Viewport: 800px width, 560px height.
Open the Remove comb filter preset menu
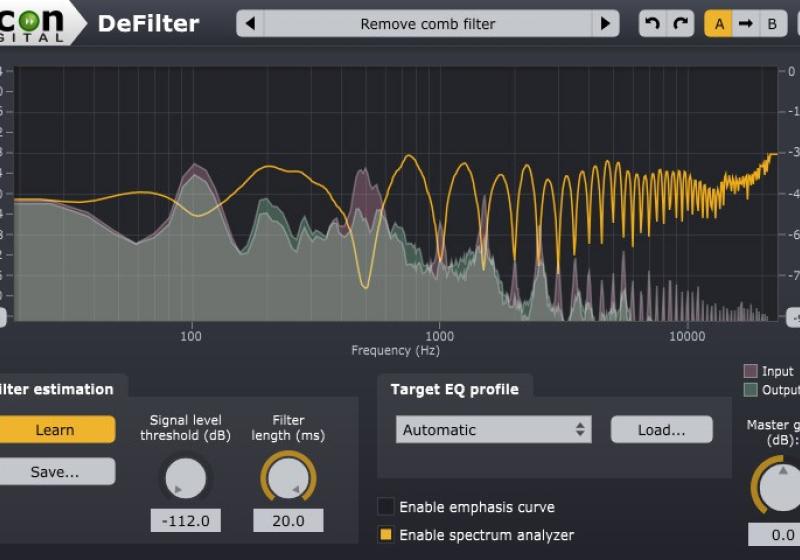[x=427, y=24]
